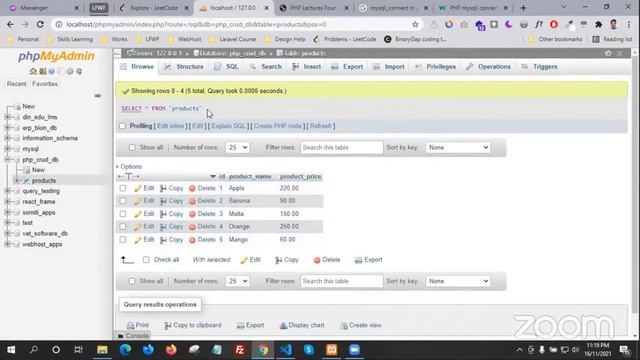Enable the Profiling checkbox

(122, 126)
